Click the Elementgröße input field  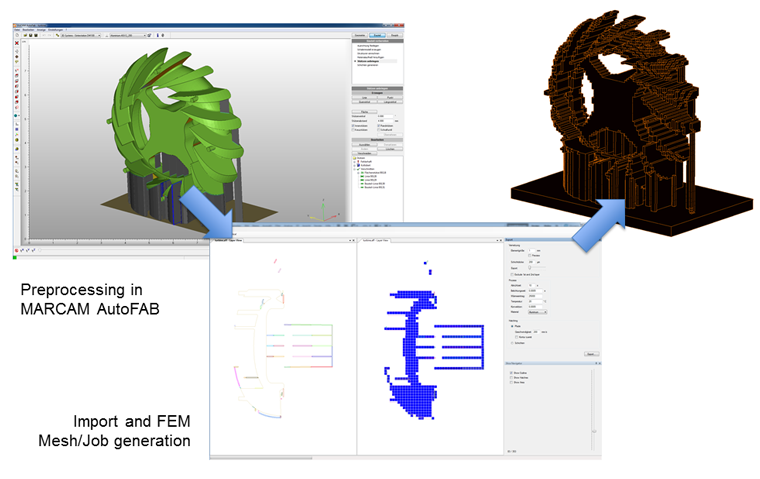click(x=532, y=251)
